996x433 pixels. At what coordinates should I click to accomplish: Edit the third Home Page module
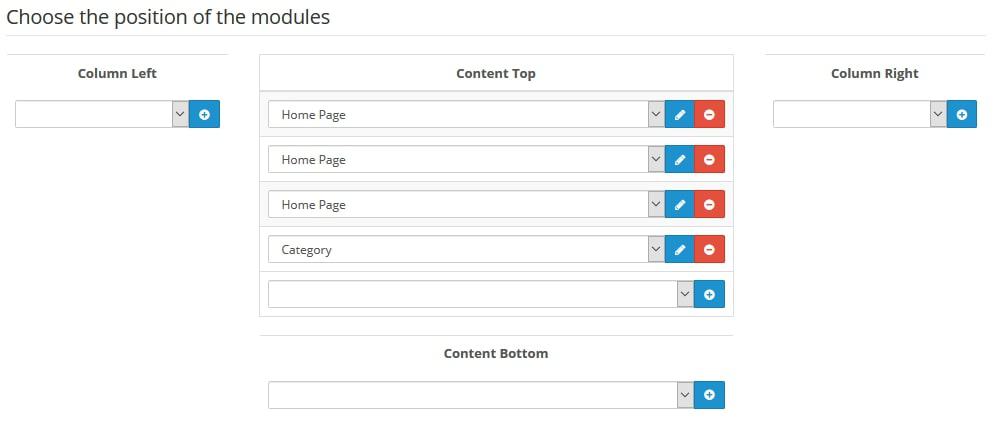680,204
